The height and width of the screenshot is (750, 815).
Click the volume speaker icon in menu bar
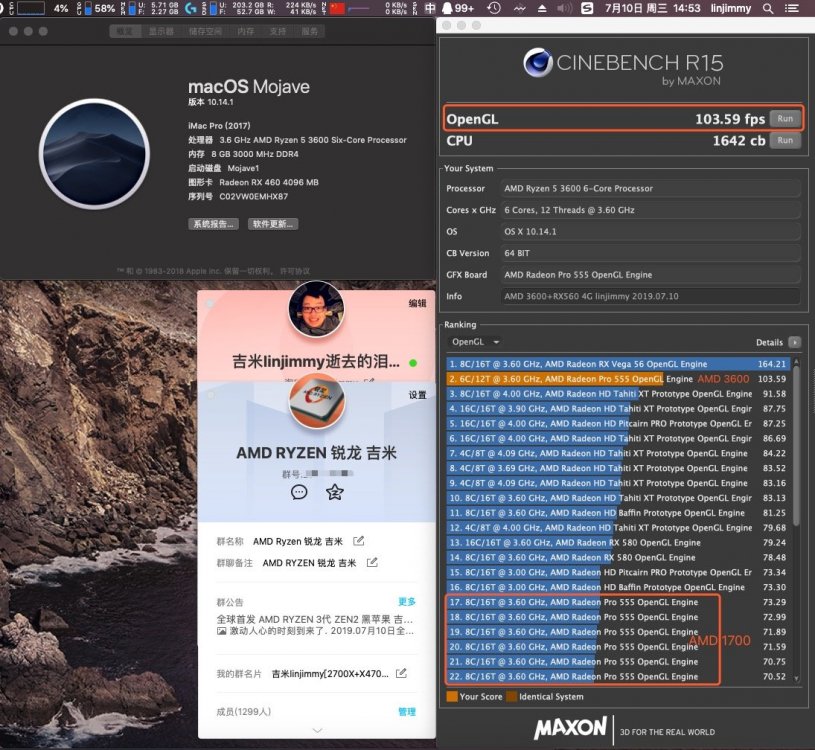(564, 8)
